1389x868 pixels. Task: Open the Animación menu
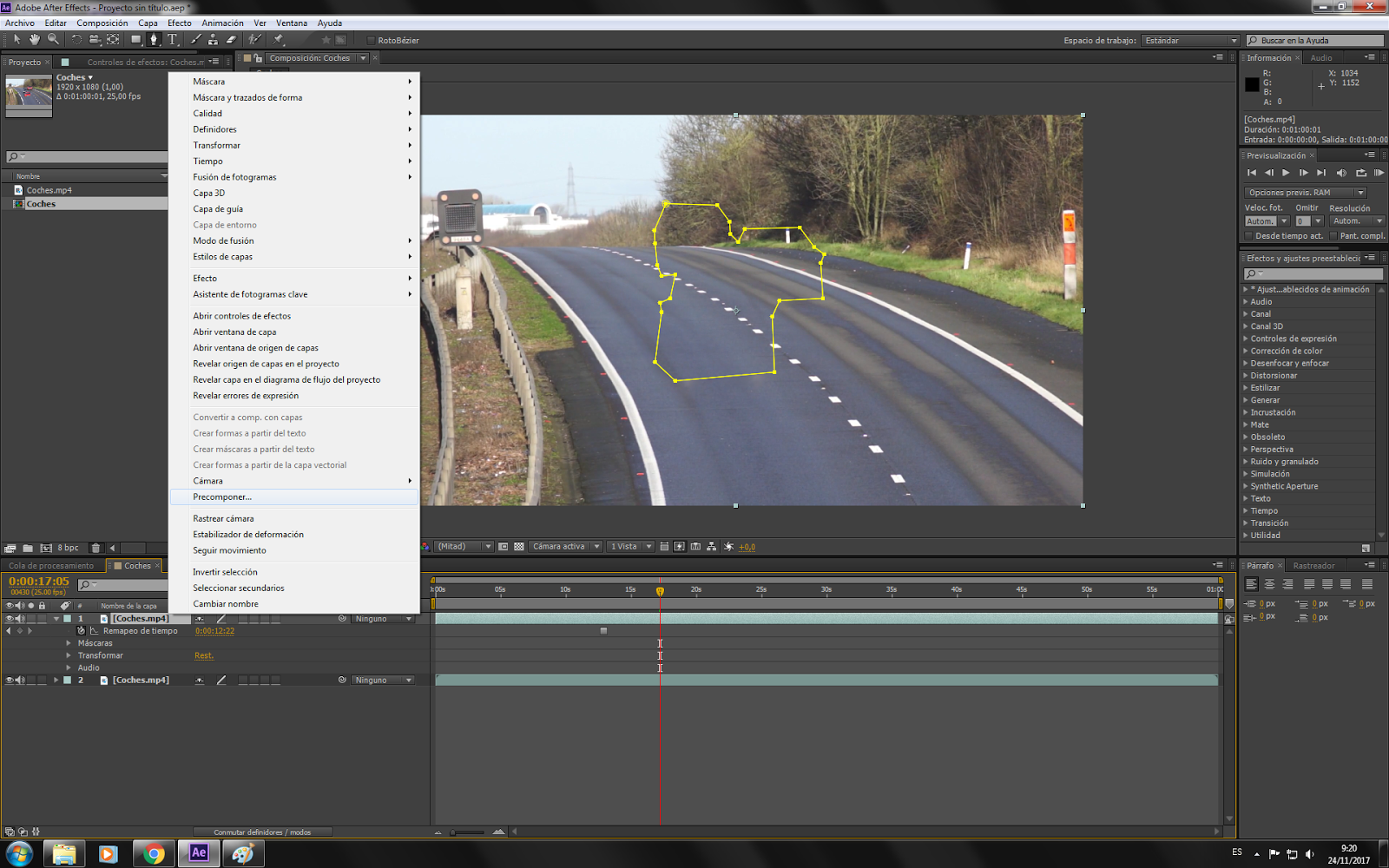tap(222, 23)
